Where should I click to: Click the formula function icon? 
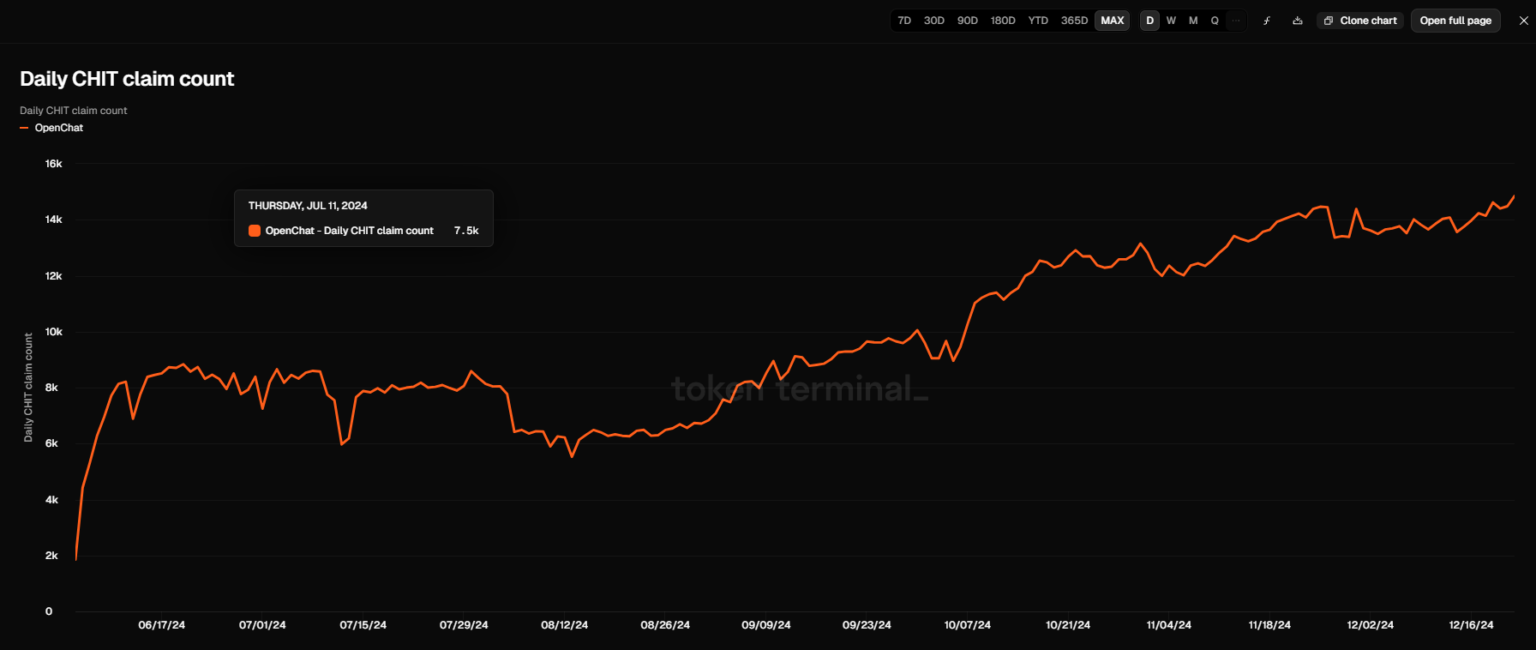(x=1267, y=20)
